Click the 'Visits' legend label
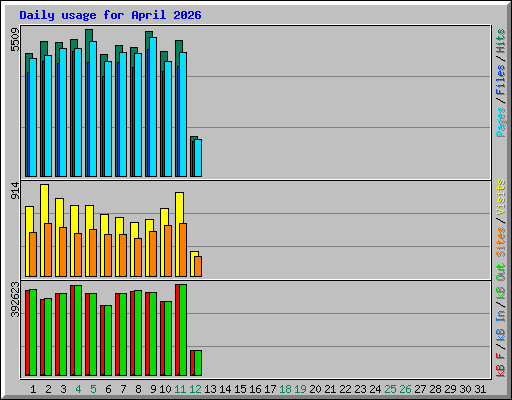The image size is (512, 400). point(501,198)
